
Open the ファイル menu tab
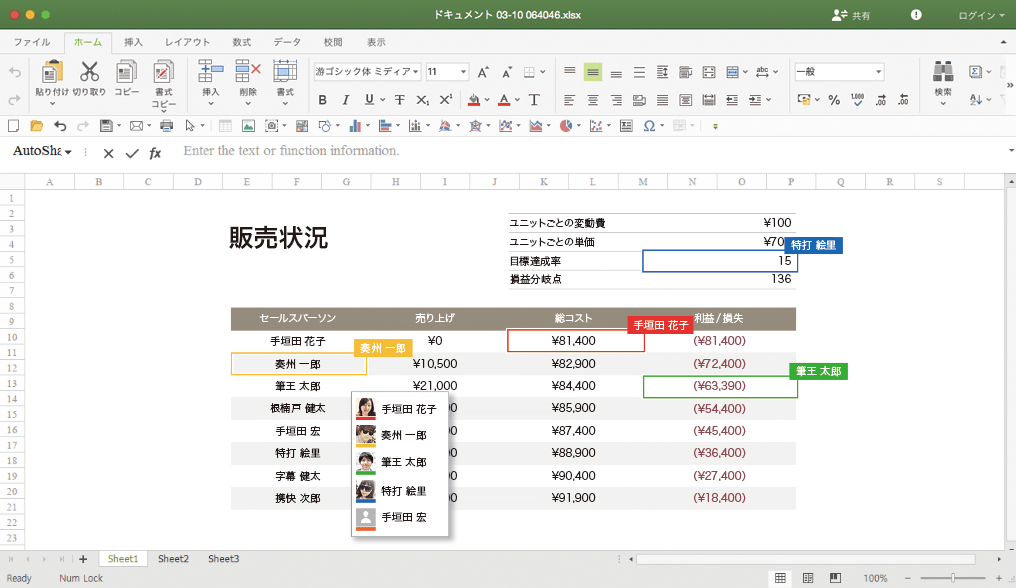32,42
